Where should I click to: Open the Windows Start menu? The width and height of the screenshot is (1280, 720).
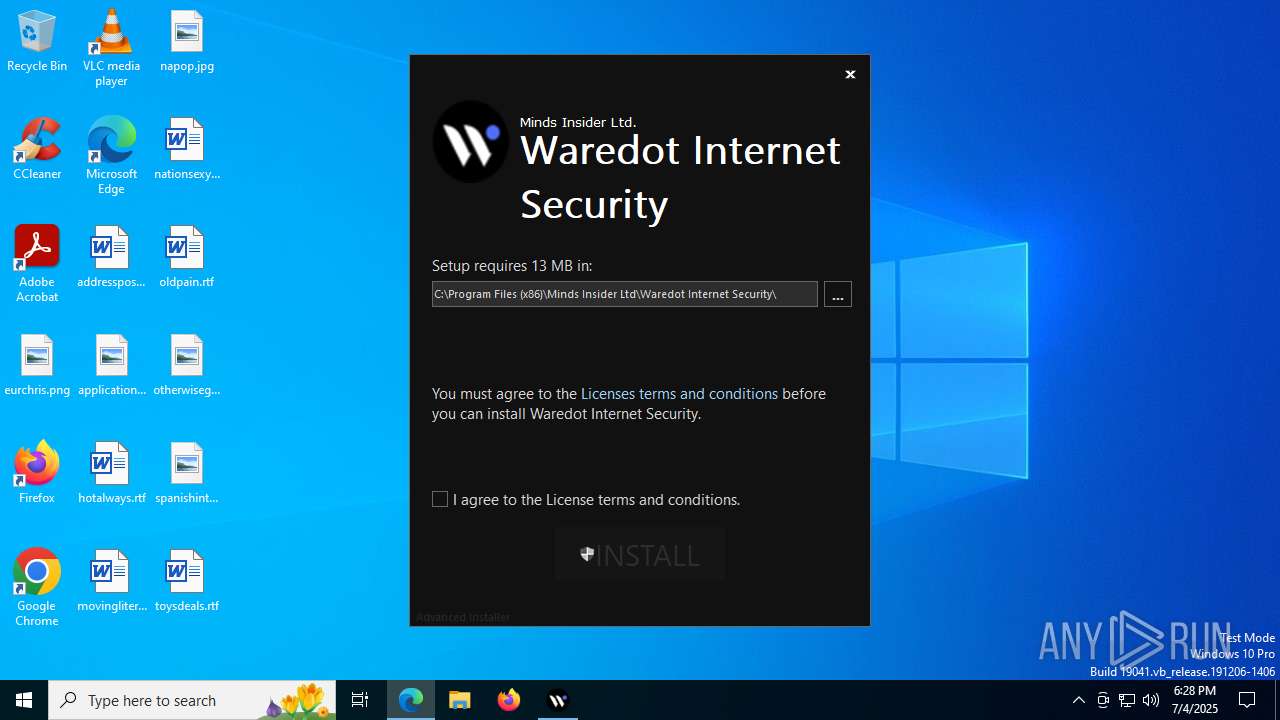coord(24,700)
